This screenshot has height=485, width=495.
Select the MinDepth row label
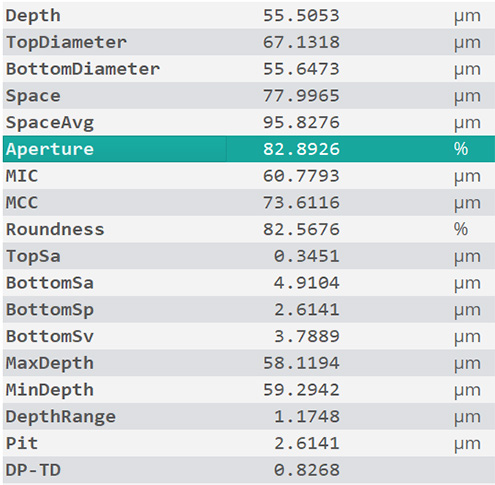(50, 391)
